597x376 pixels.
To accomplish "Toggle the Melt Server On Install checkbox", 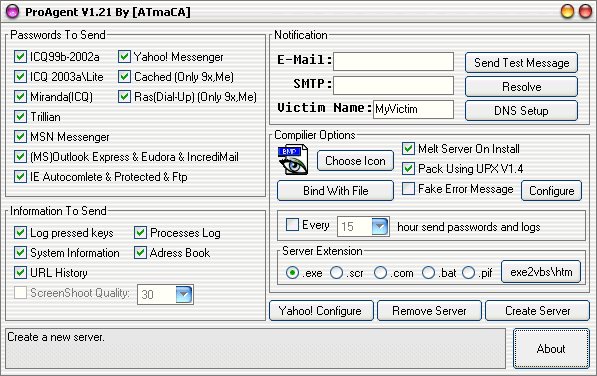I will click(409, 148).
